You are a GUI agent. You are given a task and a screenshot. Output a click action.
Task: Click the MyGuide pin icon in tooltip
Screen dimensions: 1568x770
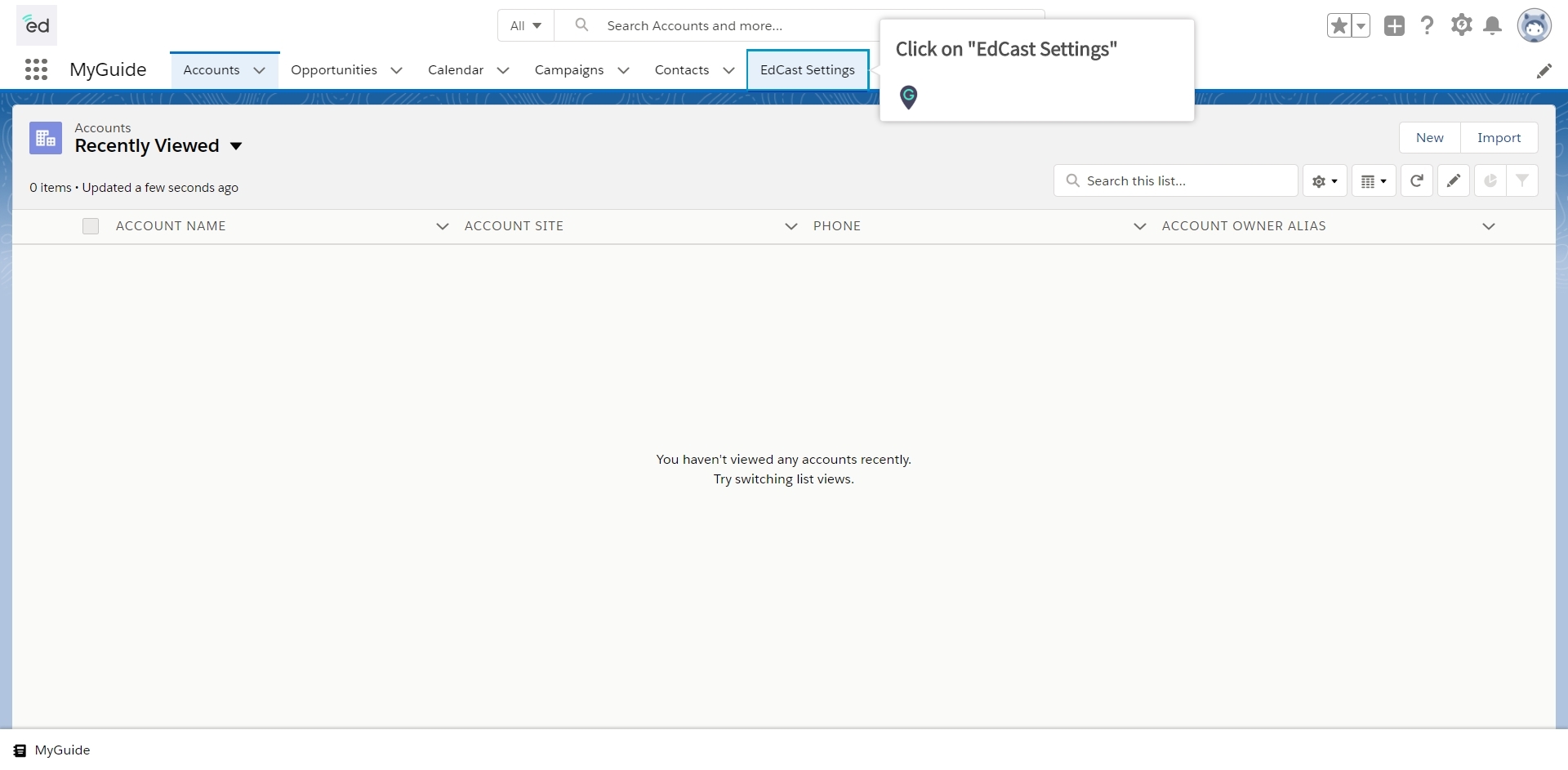click(x=908, y=97)
